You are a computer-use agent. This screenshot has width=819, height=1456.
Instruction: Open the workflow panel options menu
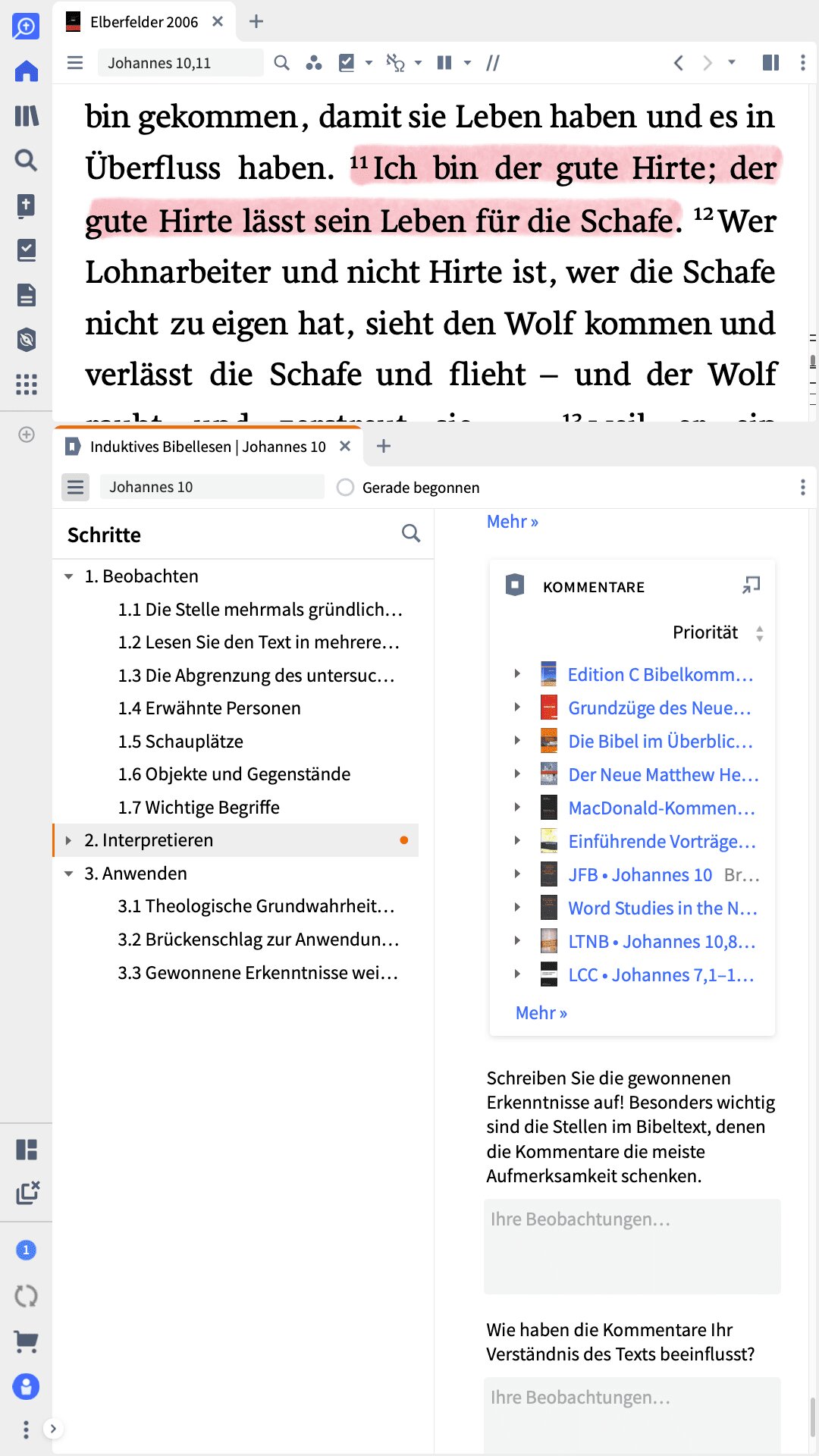pos(803,488)
